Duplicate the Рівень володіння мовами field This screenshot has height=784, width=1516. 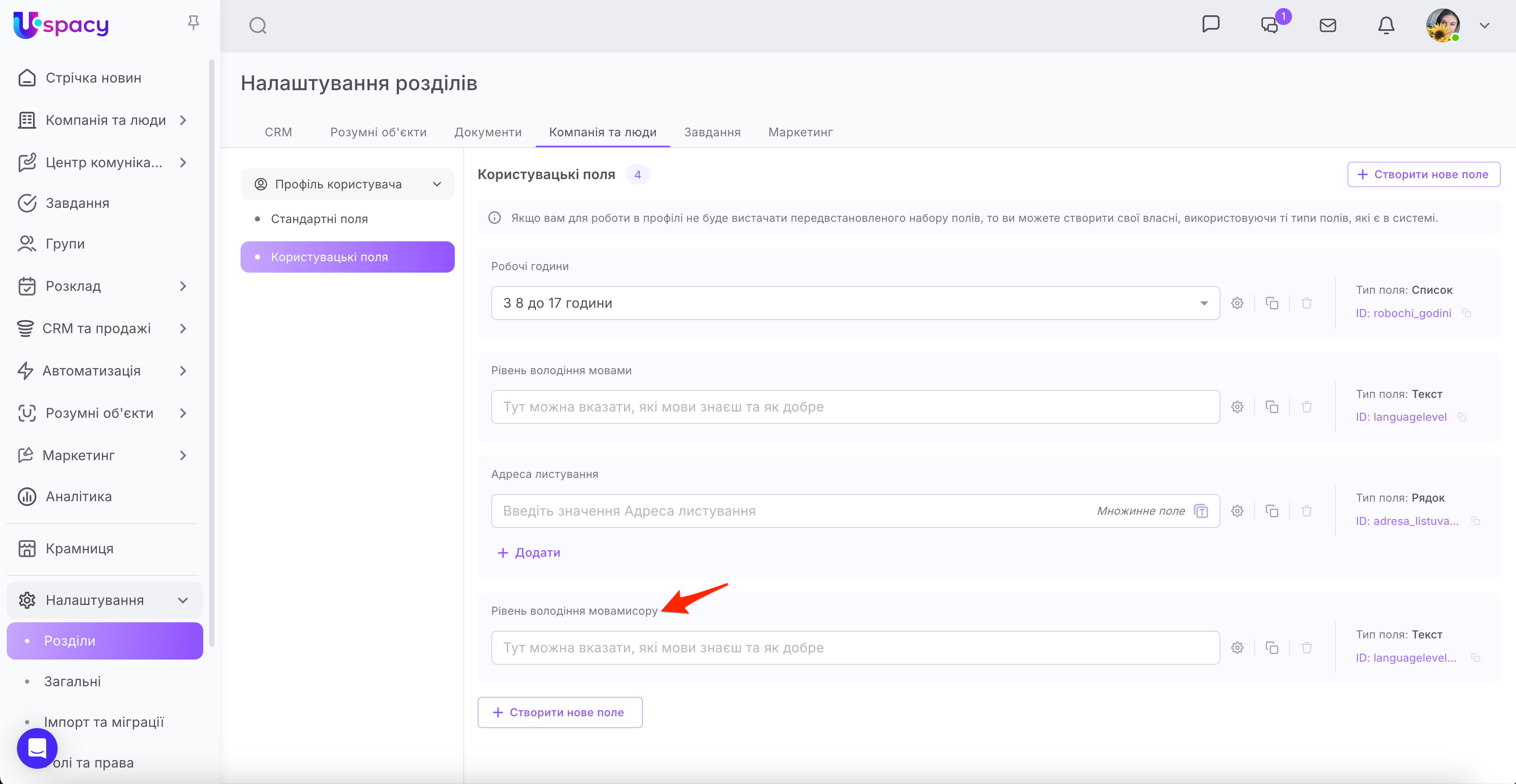pyautogui.click(x=1272, y=407)
